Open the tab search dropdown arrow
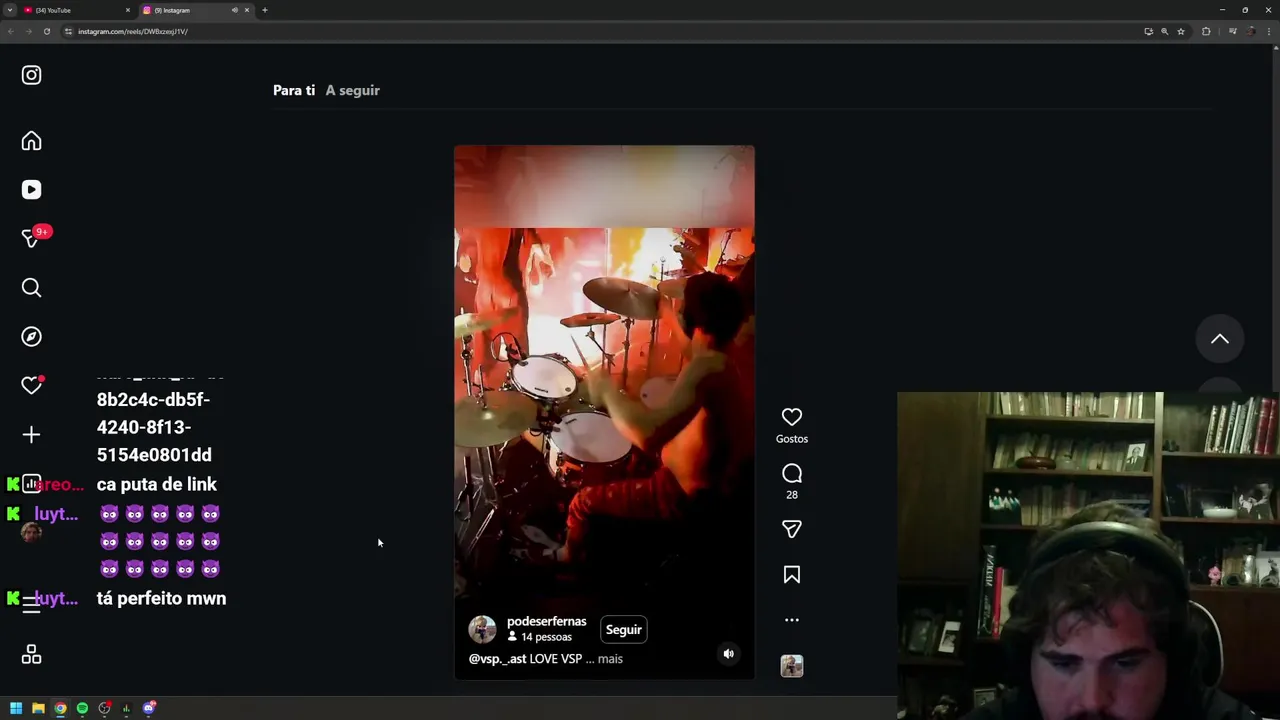Viewport: 1280px width, 720px height. (9, 10)
